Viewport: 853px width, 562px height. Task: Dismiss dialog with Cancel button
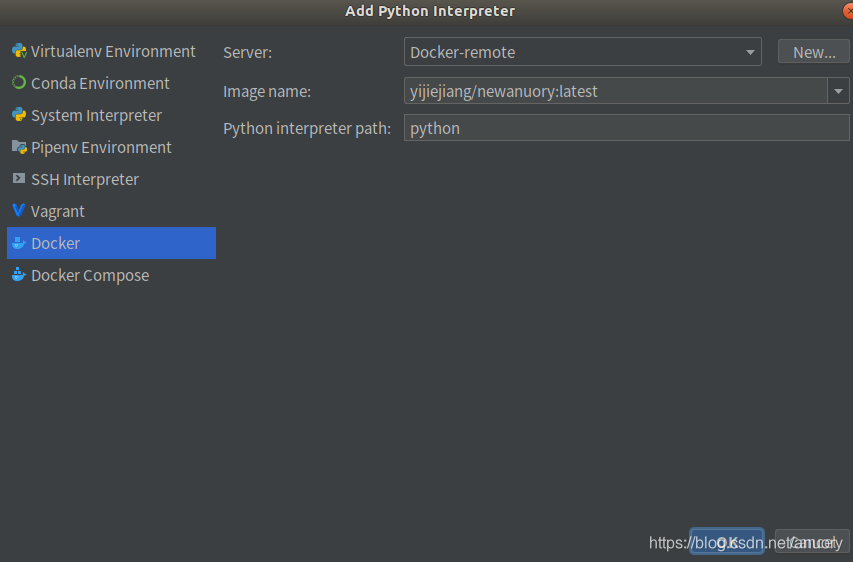[x=812, y=542]
